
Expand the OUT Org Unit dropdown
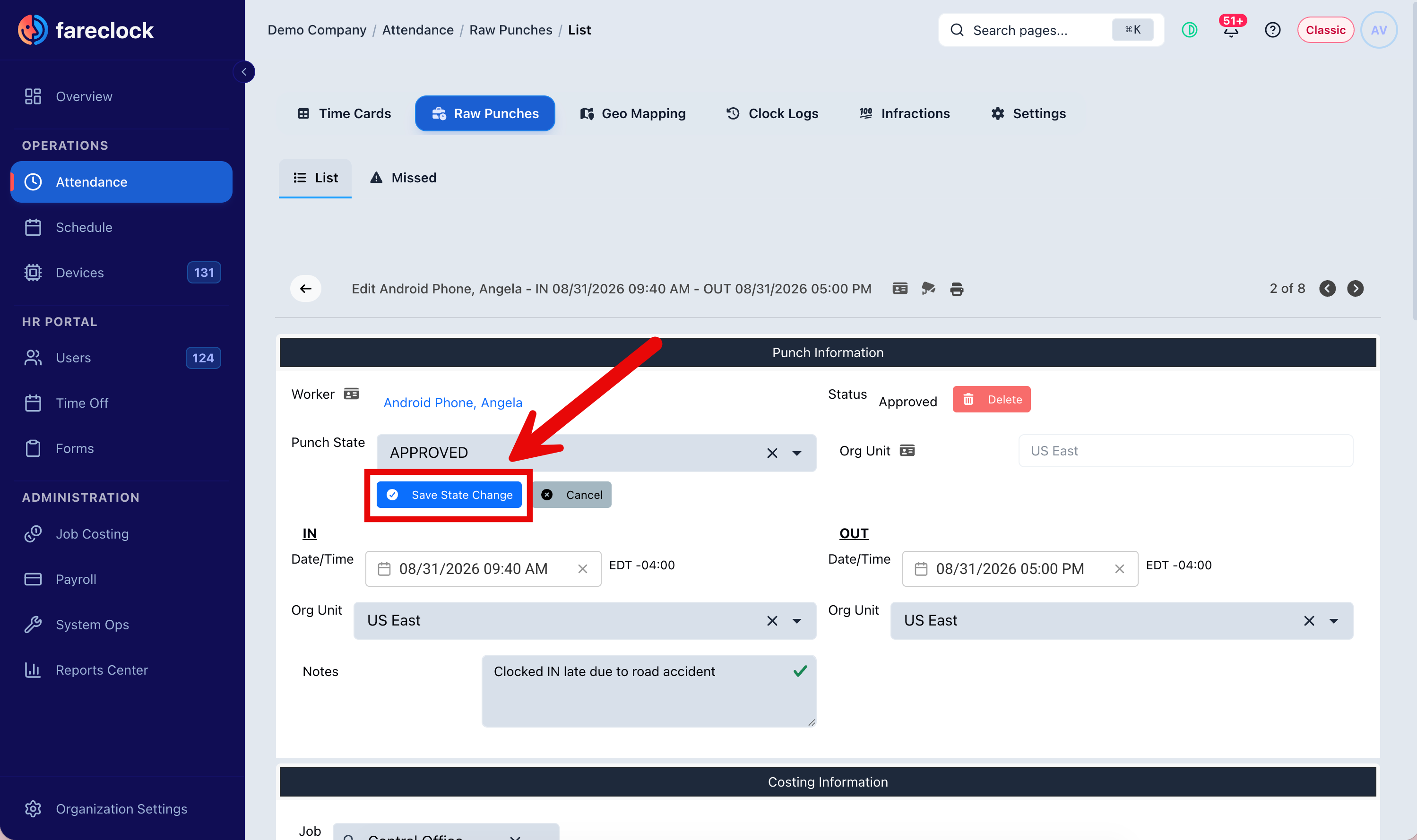(x=1334, y=621)
